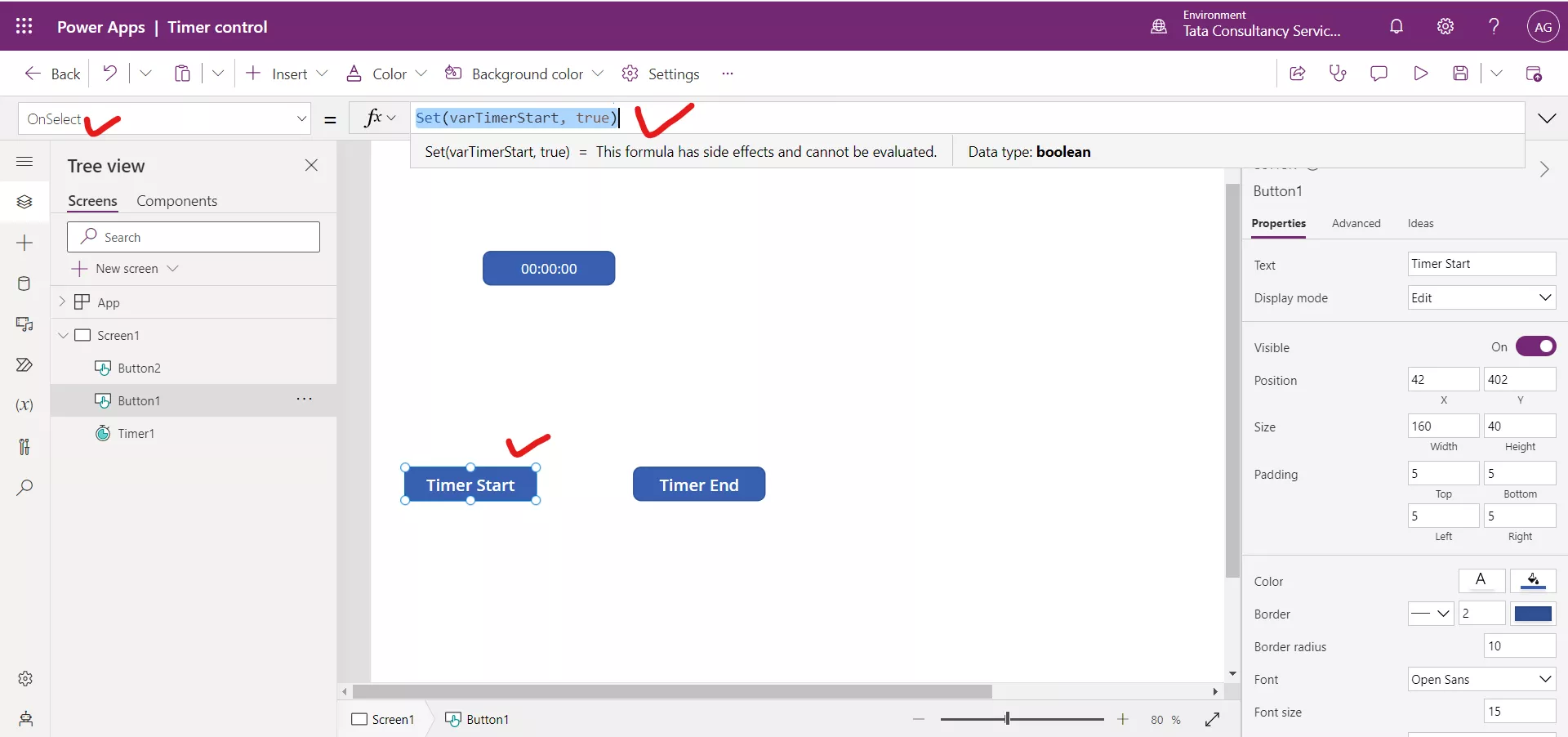The image size is (1568, 737).
Task: Select the Button1 checkbox in status bar
Action: tap(455, 720)
